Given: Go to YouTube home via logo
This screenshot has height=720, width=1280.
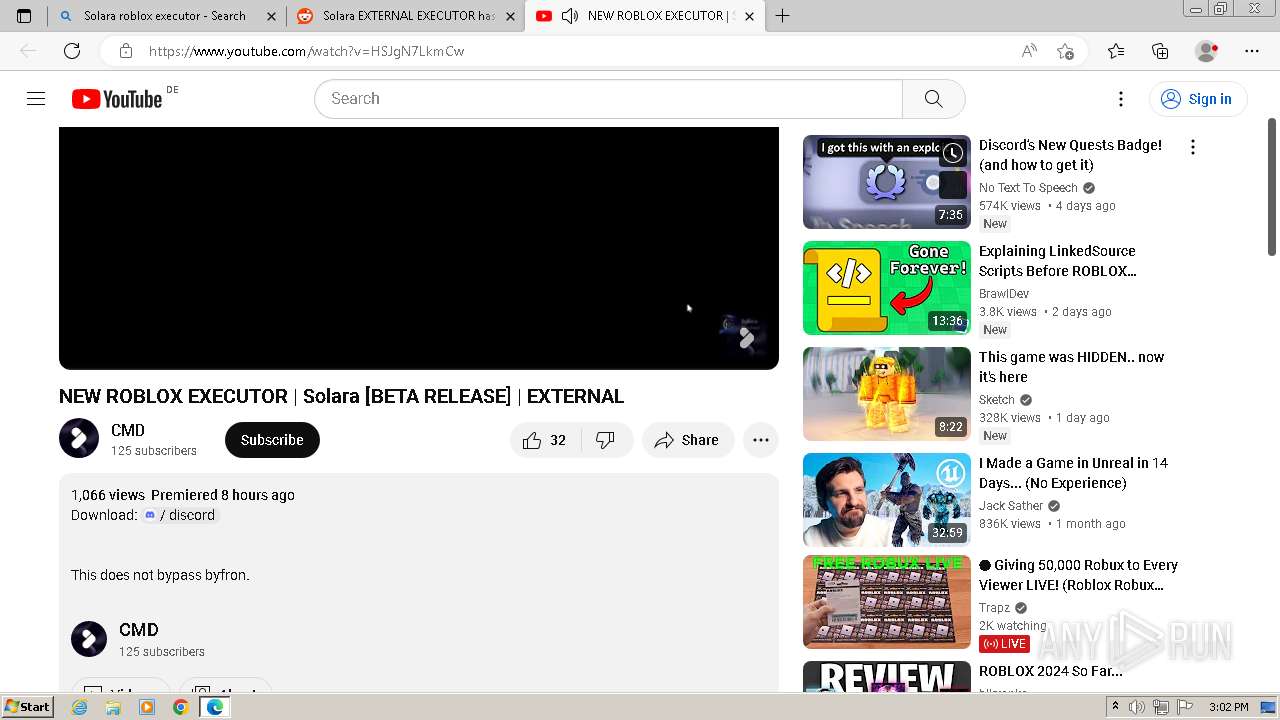Looking at the screenshot, I should (117, 99).
